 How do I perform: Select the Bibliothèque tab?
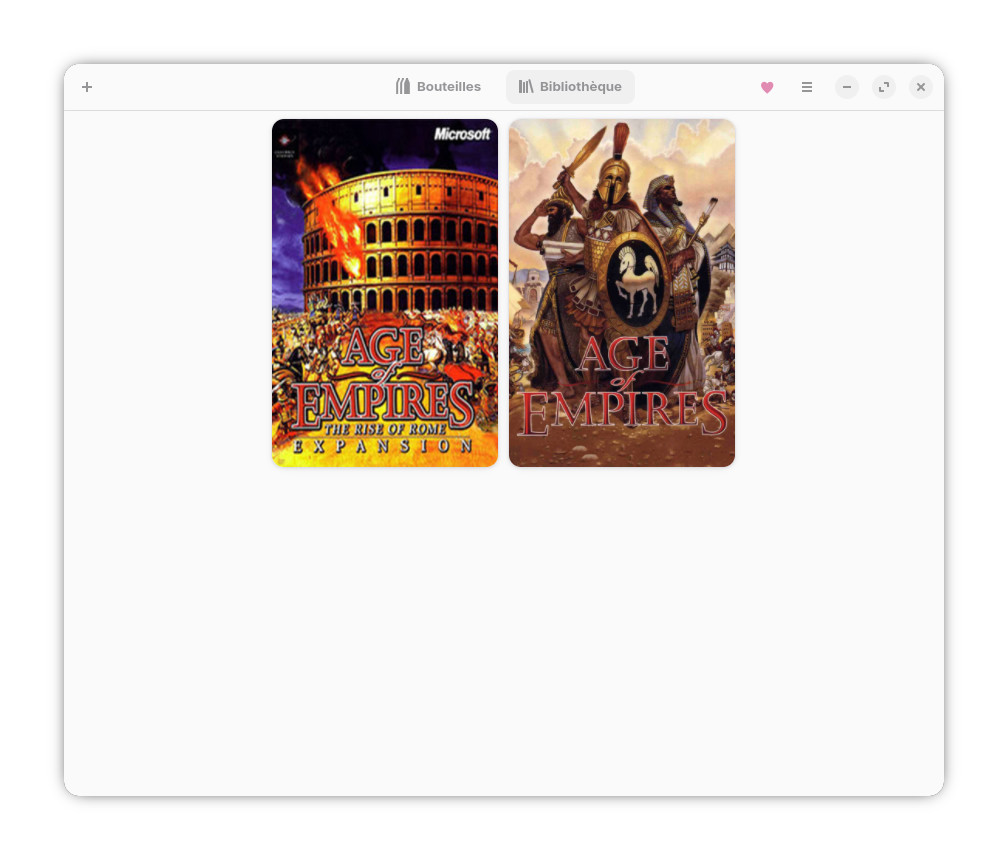pos(570,87)
